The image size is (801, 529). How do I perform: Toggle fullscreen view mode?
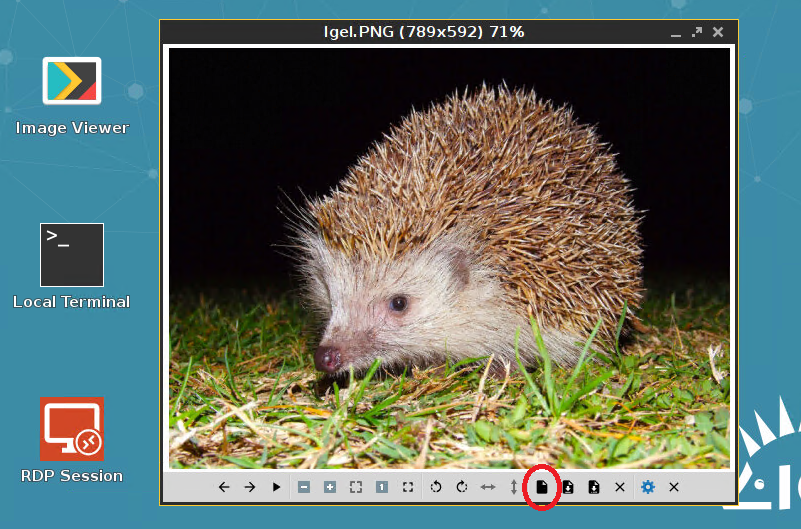point(408,487)
